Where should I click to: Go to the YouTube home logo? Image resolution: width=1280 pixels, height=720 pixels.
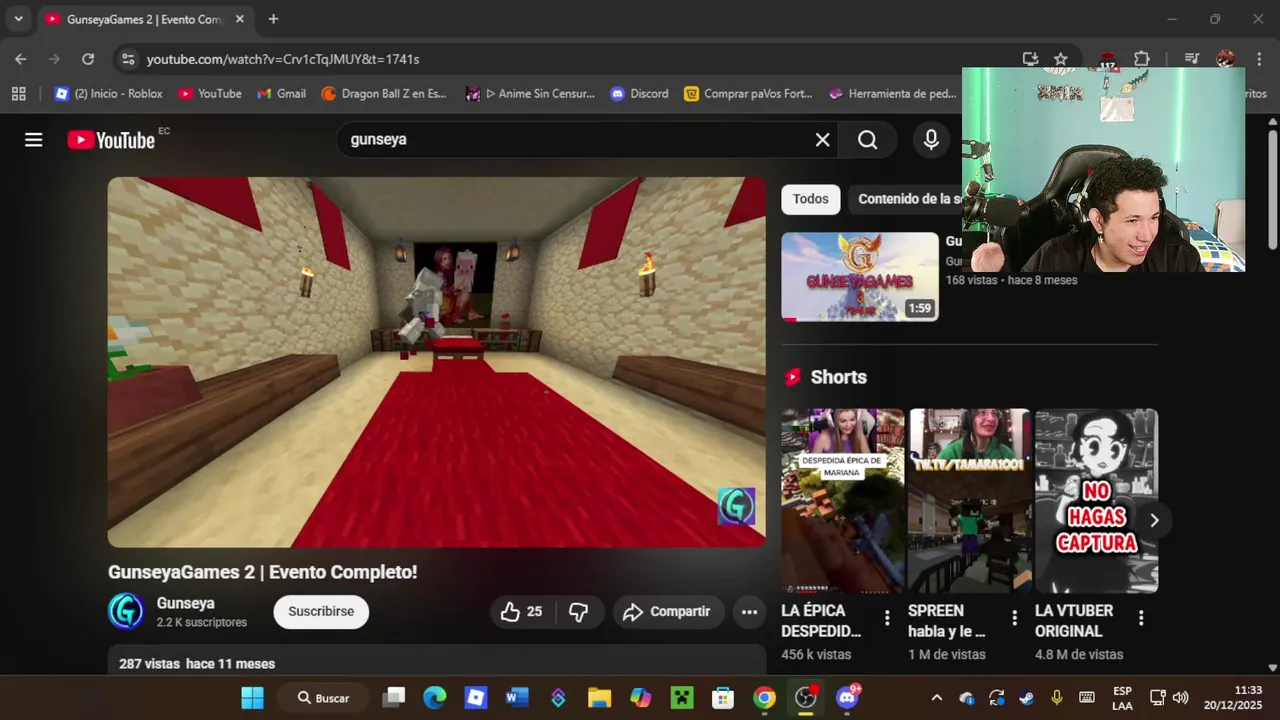click(x=111, y=140)
